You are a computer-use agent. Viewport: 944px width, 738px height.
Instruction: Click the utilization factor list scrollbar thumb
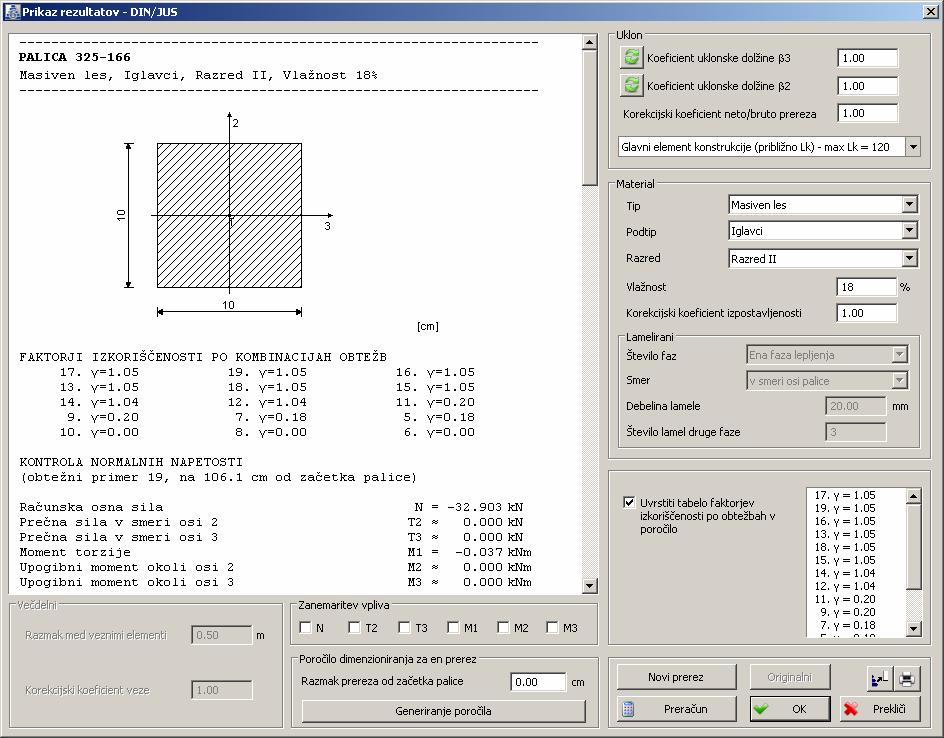click(913, 547)
